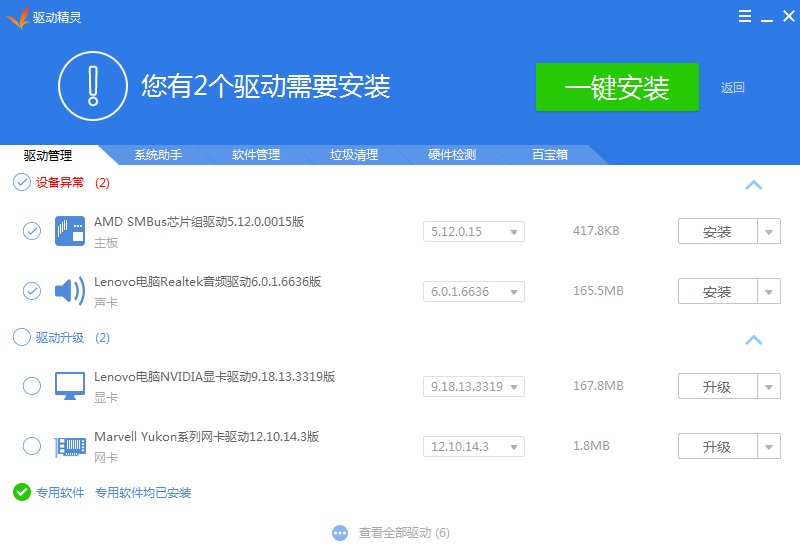Uncheck the Realtek audio driver checkbox

point(32,291)
